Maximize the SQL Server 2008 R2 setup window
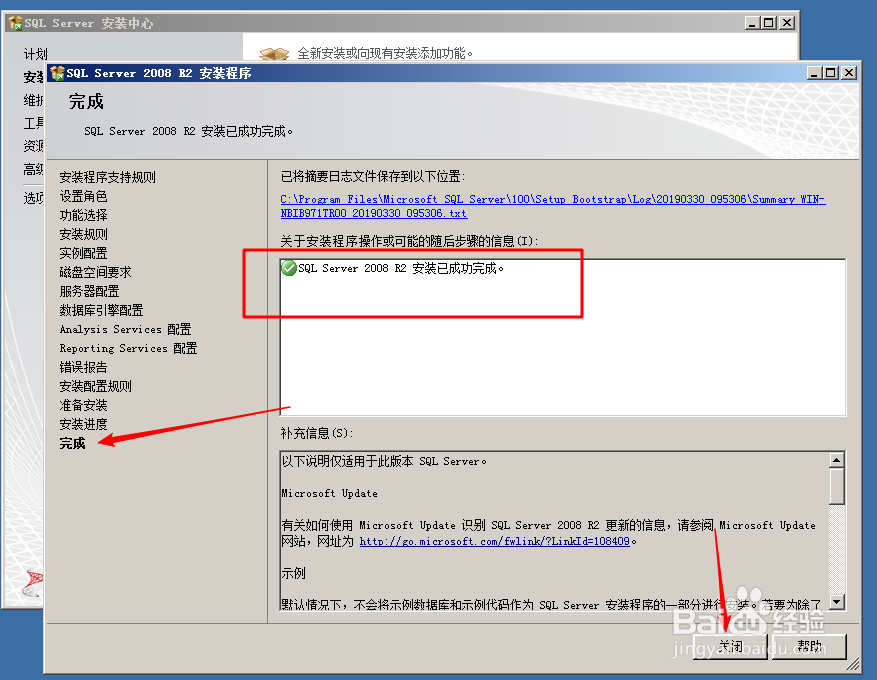This screenshot has width=877, height=680. click(831, 73)
